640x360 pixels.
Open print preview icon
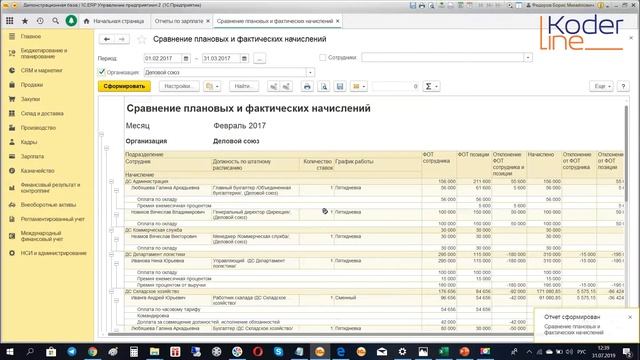point(324,87)
